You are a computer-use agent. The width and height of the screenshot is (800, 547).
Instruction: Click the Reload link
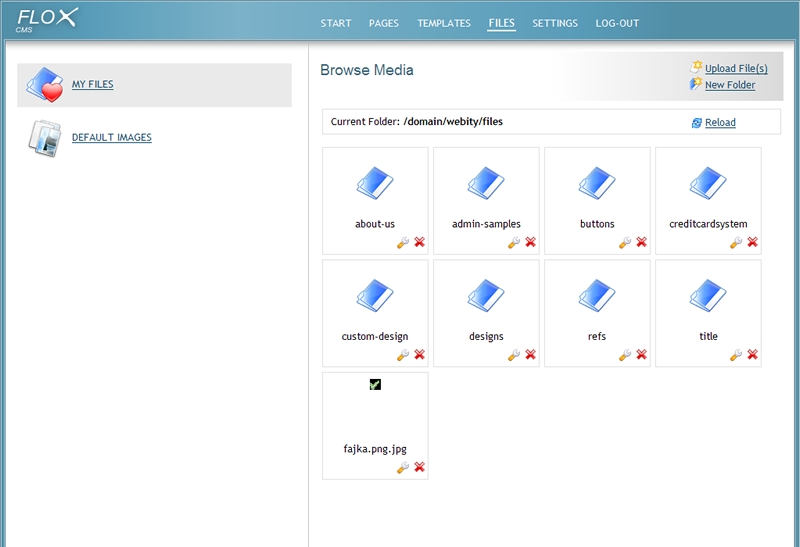[720, 122]
